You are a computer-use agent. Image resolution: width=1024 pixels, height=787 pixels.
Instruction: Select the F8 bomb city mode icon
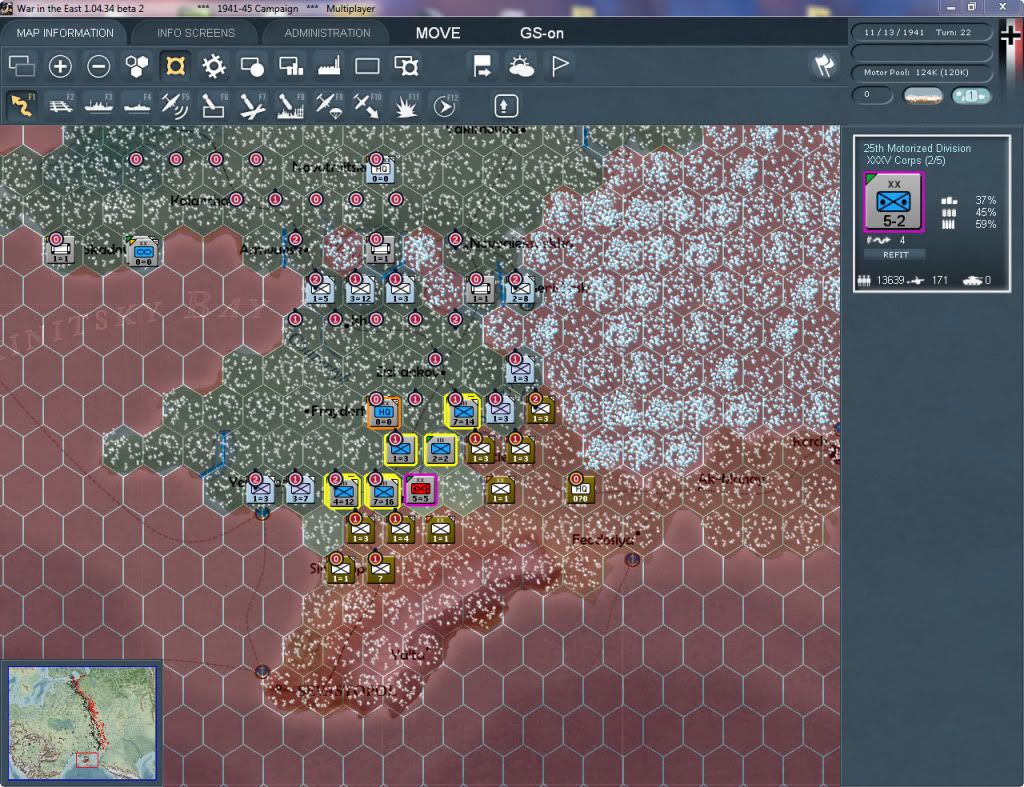pos(291,105)
